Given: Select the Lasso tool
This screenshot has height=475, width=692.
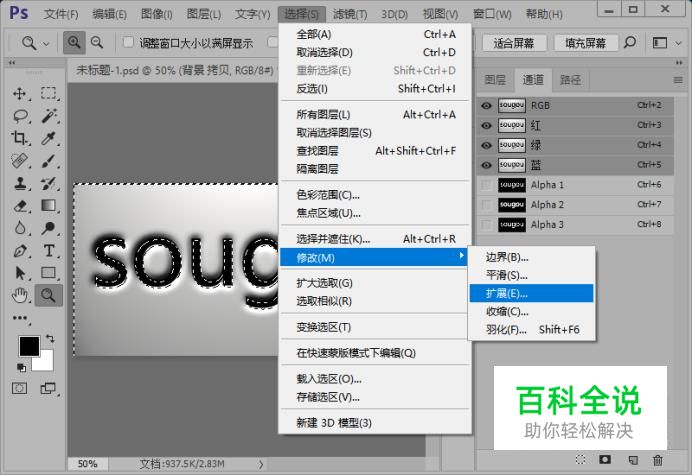Looking at the screenshot, I should (x=20, y=116).
